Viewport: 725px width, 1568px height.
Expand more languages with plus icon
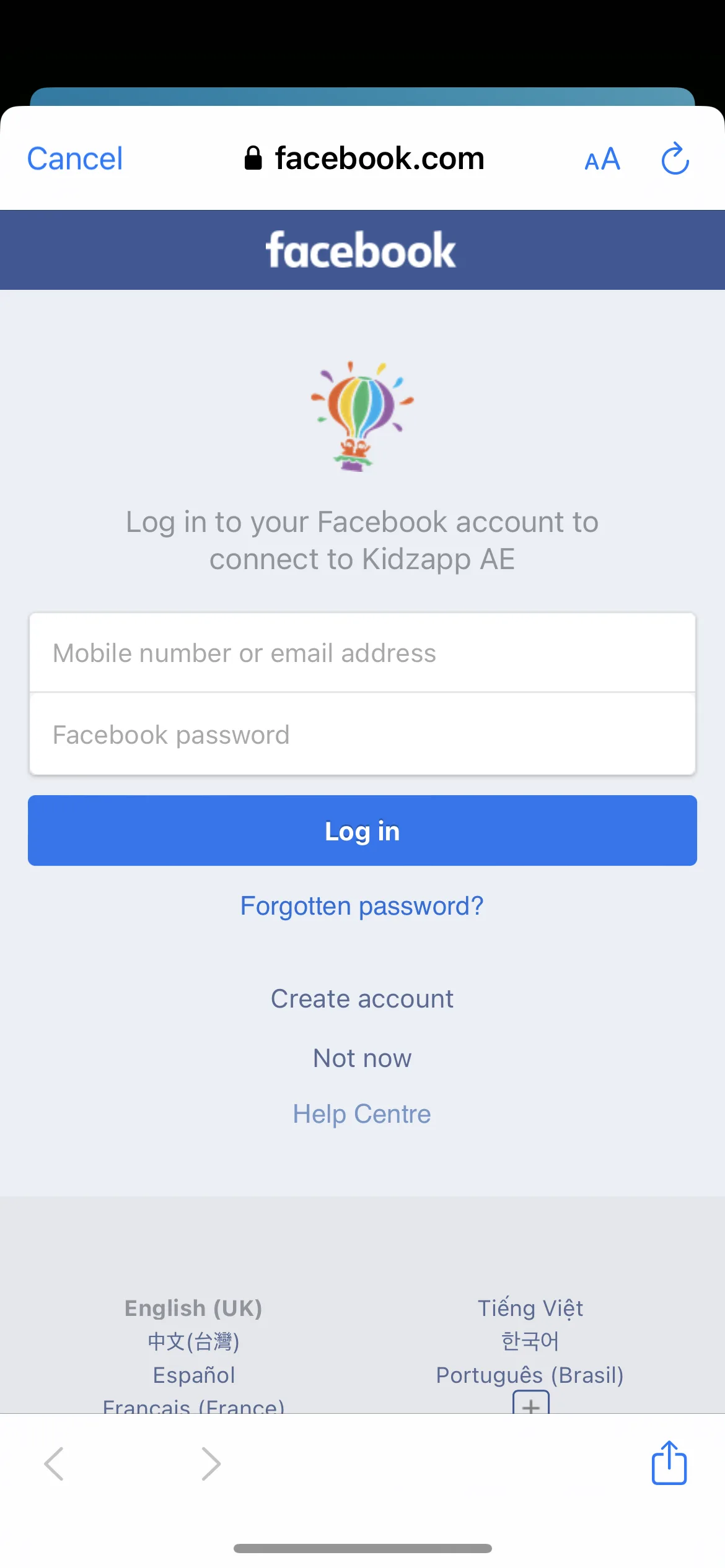531,1402
